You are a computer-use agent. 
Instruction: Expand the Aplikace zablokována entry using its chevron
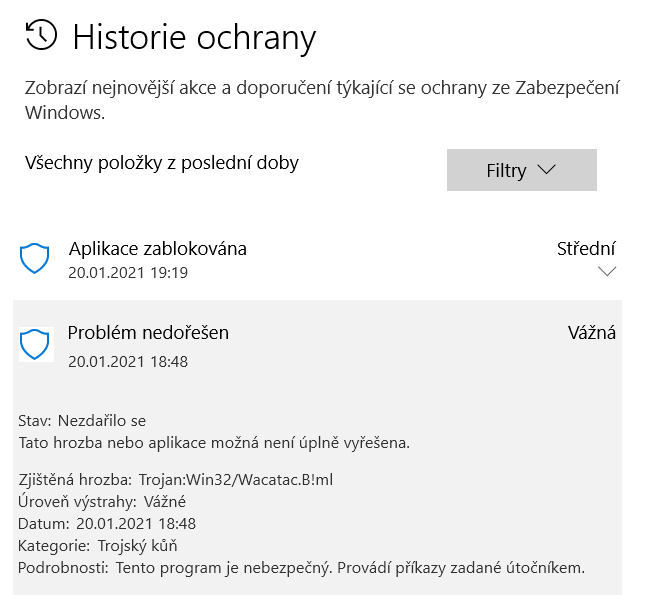click(x=606, y=271)
